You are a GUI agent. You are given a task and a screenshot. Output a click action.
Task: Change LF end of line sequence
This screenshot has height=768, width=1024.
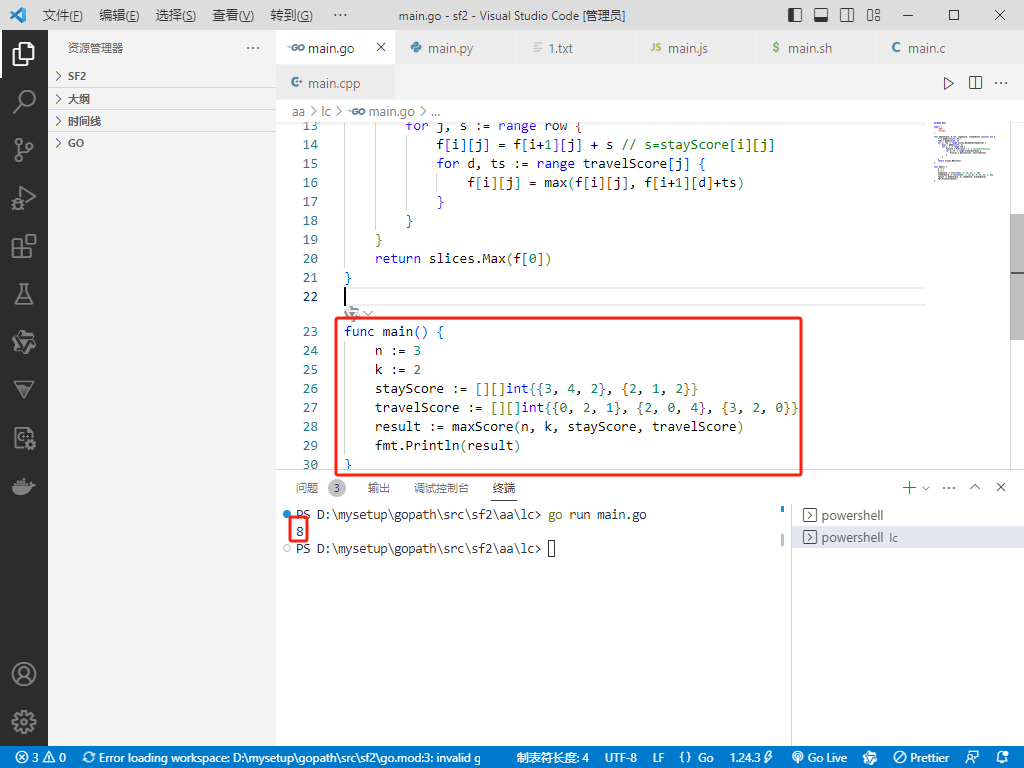click(658, 758)
